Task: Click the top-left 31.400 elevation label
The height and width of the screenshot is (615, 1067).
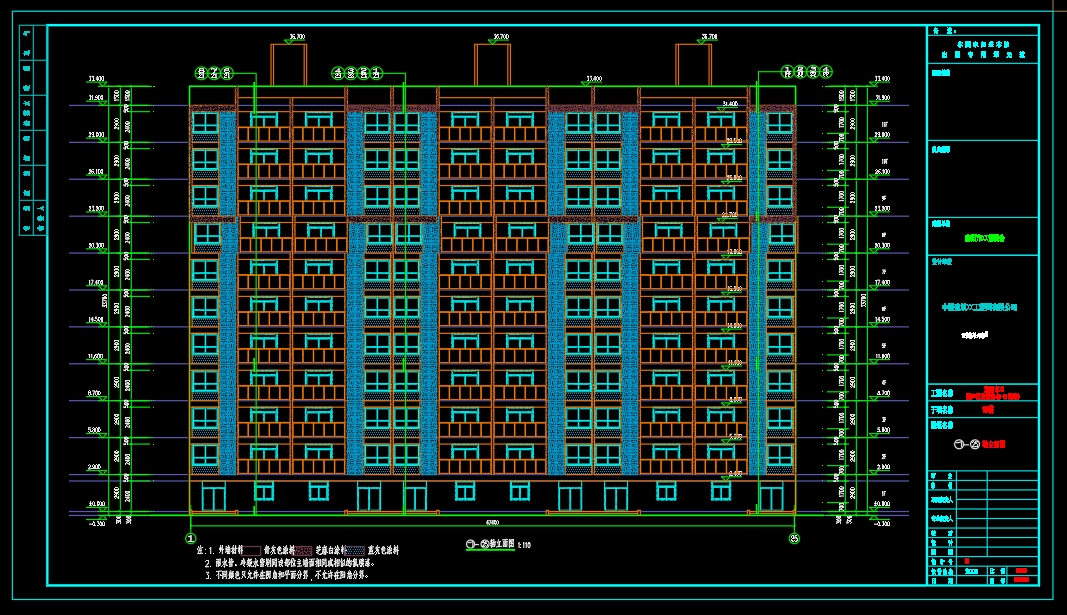Action: (x=96, y=78)
